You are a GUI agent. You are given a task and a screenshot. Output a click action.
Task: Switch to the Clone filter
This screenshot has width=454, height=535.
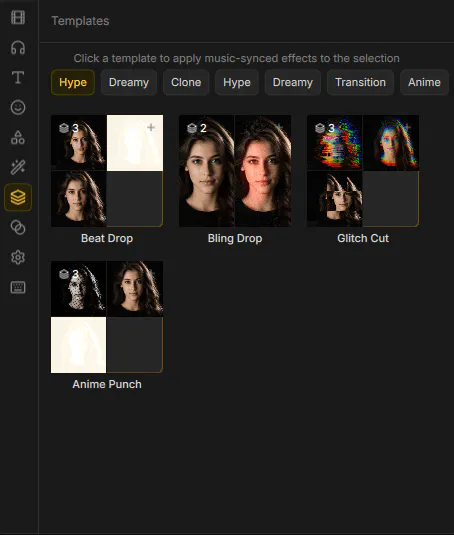pos(186,82)
